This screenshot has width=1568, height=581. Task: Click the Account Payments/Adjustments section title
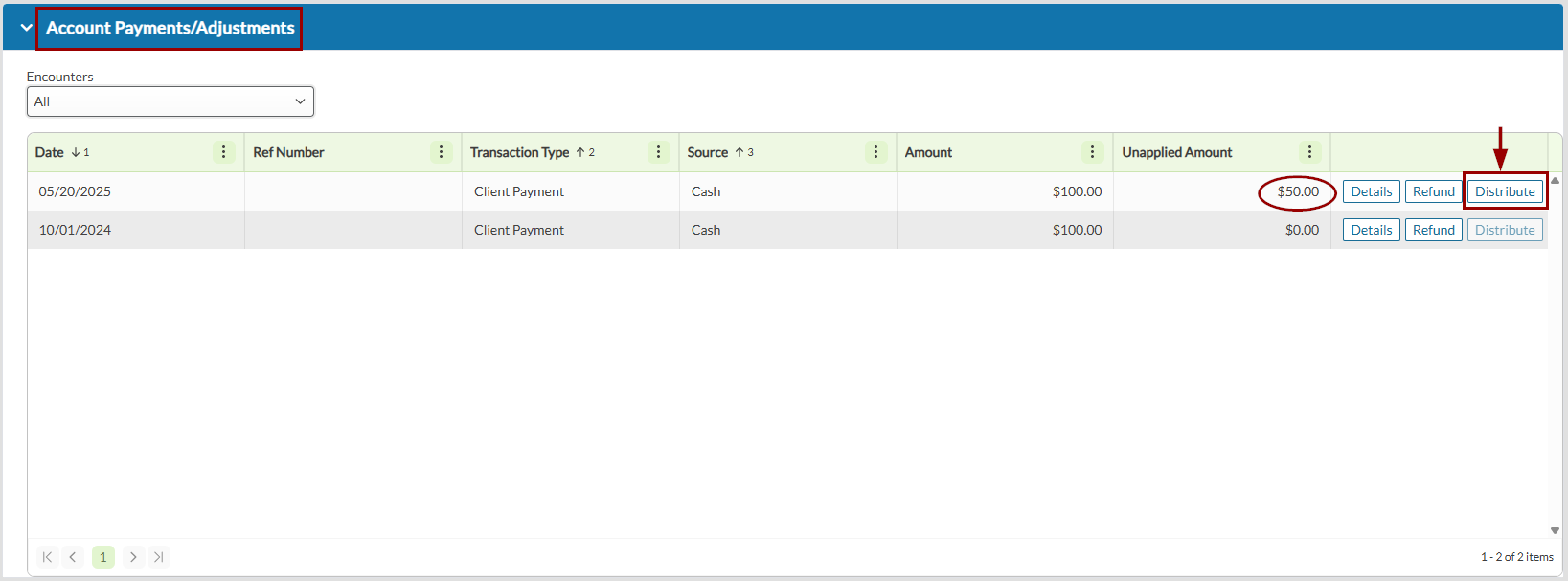tap(170, 28)
